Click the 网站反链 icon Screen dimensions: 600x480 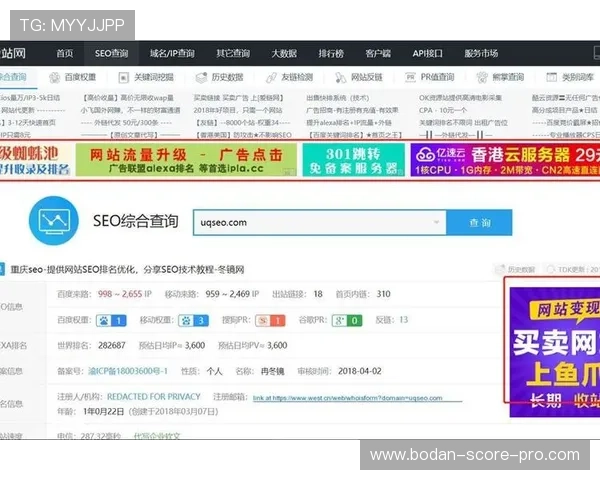point(341,78)
